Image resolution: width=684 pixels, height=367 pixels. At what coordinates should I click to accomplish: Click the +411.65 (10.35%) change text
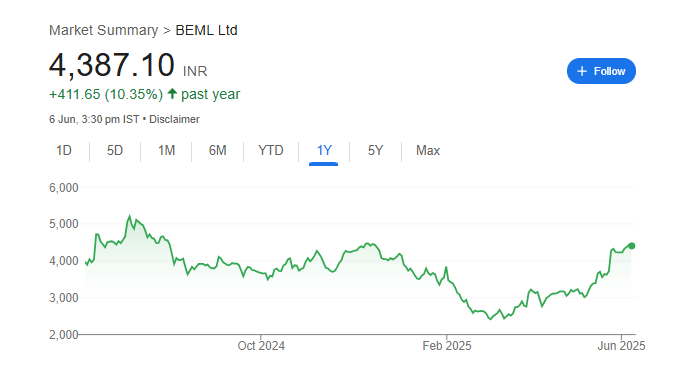(x=106, y=94)
